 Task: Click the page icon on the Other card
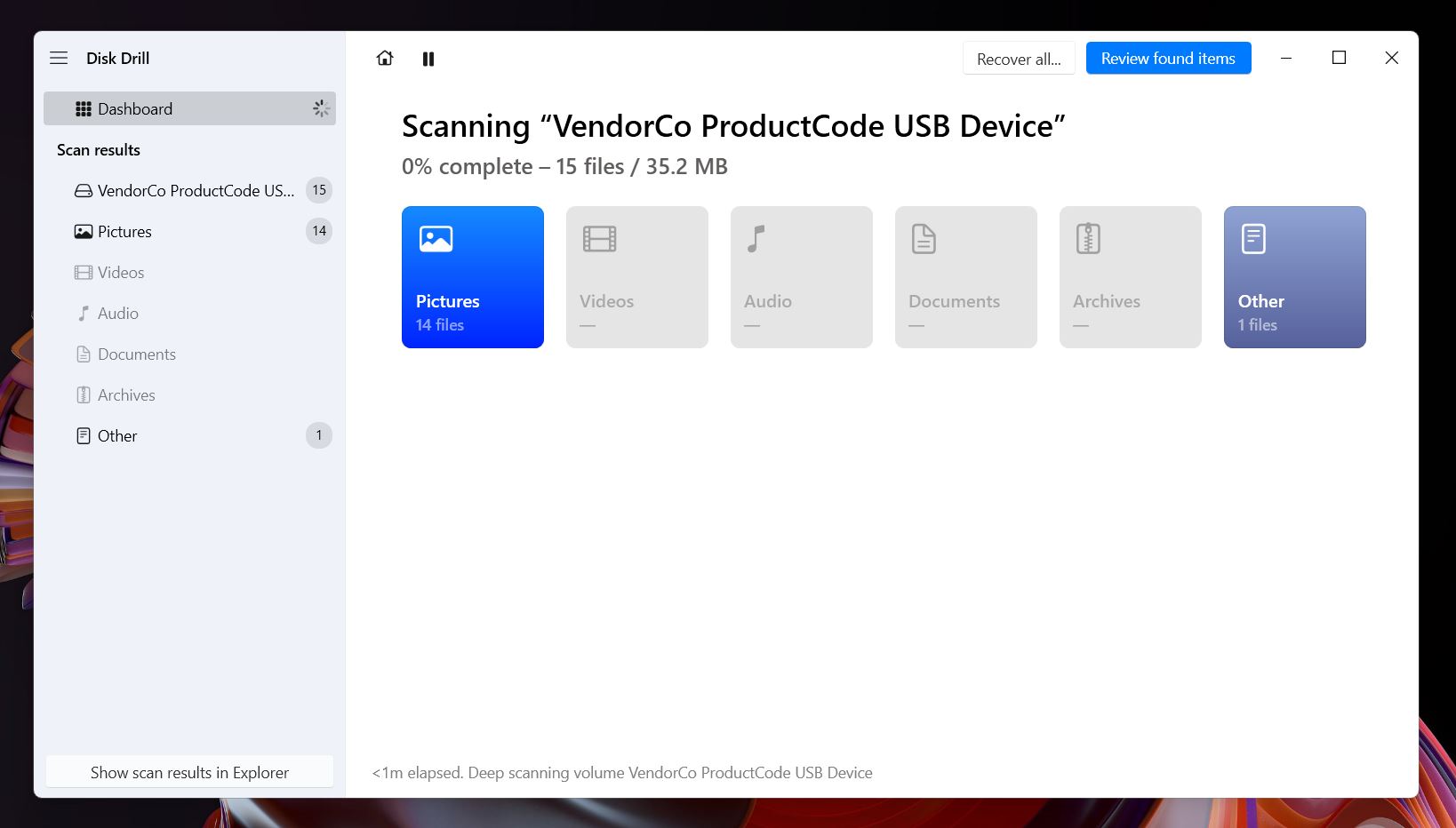1253,239
